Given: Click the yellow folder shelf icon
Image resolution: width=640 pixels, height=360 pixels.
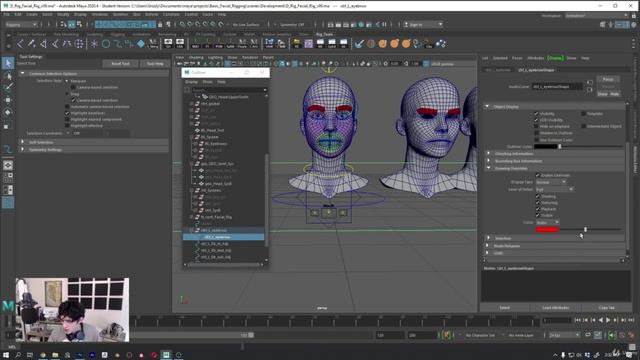Looking at the screenshot, I should (x=297, y=43).
